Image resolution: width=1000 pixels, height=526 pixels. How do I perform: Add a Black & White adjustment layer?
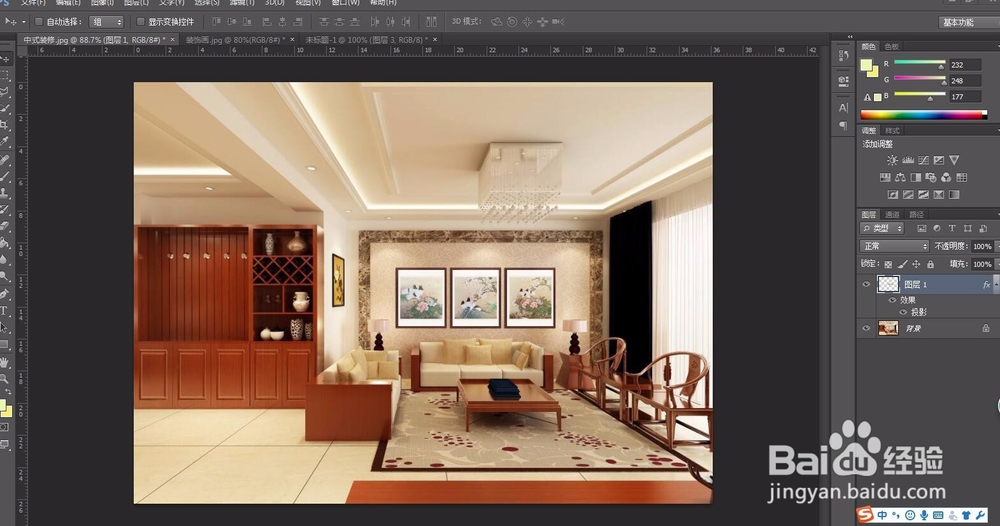[916, 177]
